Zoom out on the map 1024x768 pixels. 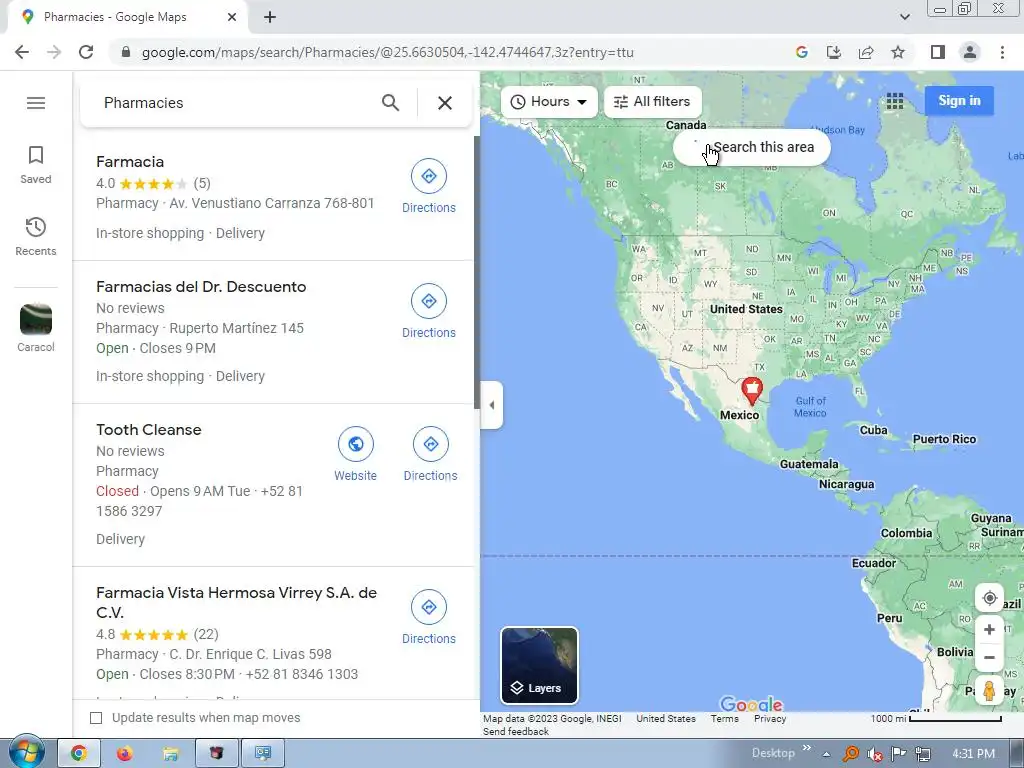[x=989, y=658]
